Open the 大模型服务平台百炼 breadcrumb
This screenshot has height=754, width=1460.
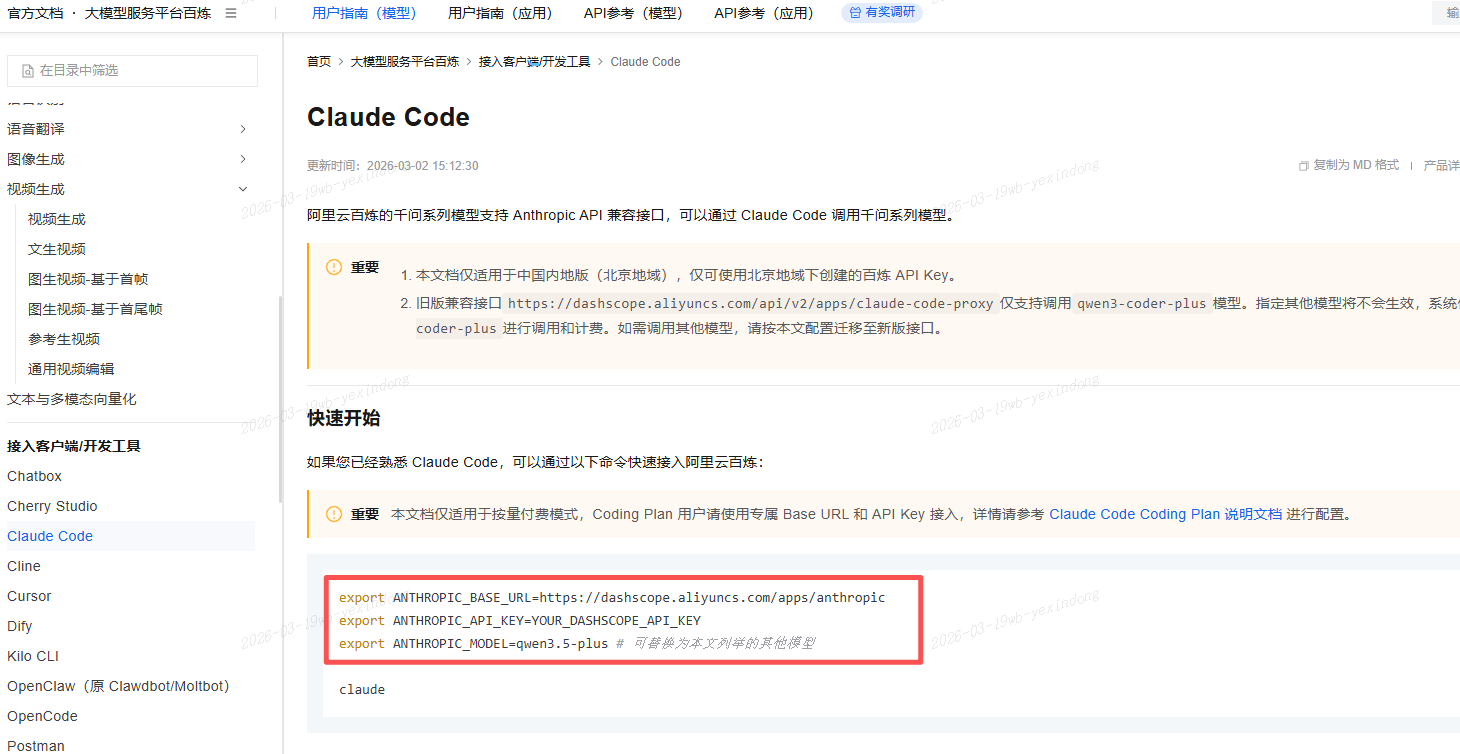pyautogui.click(x=404, y=62)
